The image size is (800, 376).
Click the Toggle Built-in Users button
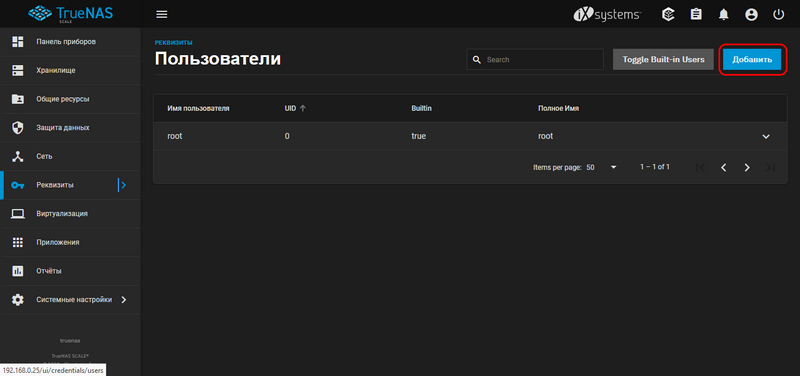[663, 60]
